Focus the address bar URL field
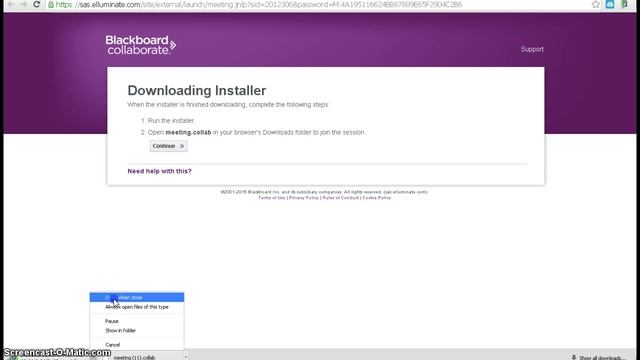640x360 pixels. point(318,4)
